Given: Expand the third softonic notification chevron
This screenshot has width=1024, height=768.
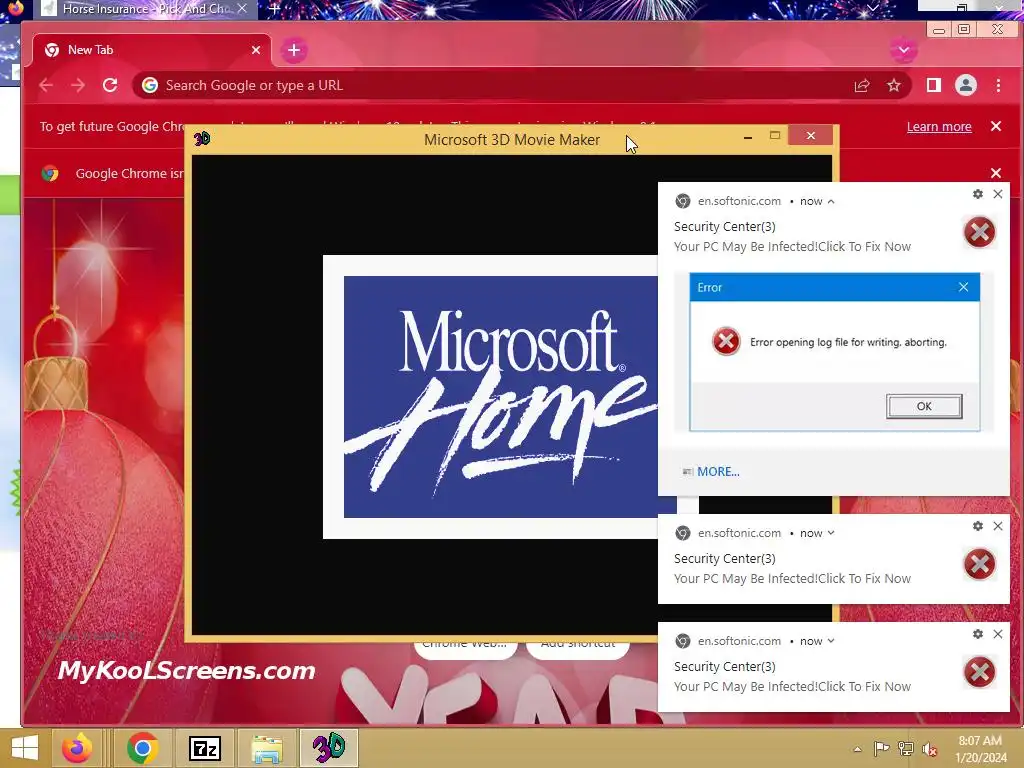Looking at the screenshot, I should click(831, 641).
